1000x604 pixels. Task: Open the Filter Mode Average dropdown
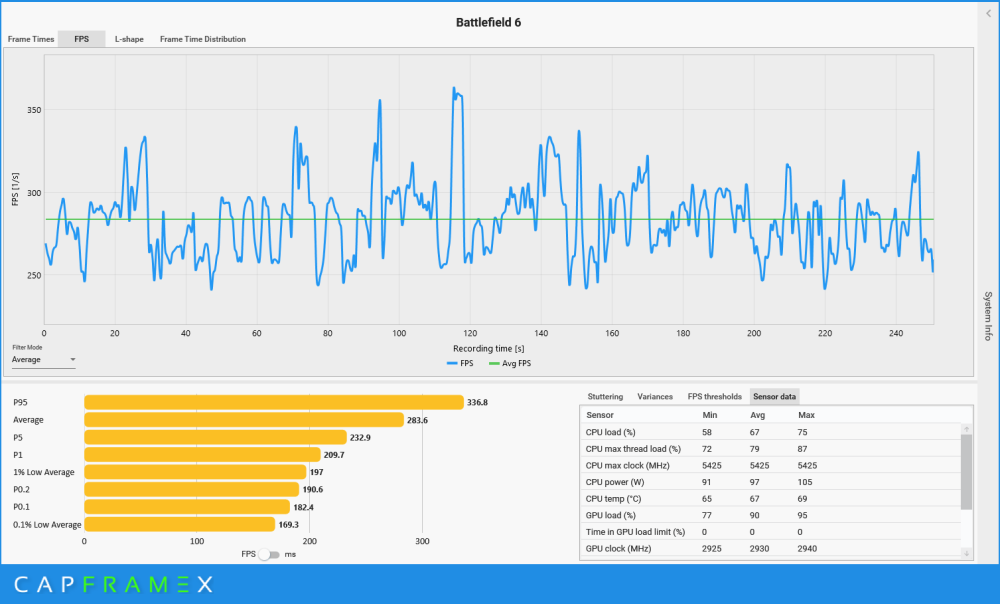[x=43, y=360]
